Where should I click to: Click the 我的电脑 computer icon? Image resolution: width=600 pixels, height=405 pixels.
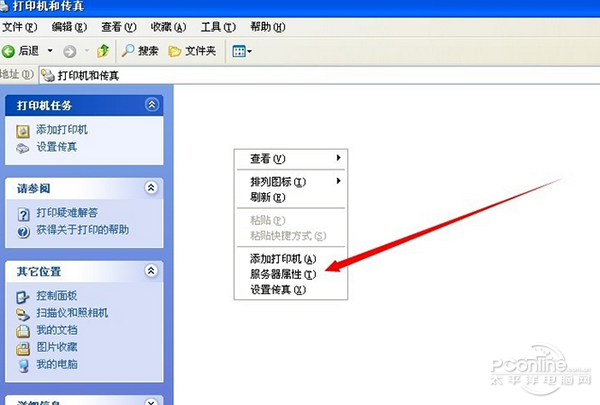(23, 366)
